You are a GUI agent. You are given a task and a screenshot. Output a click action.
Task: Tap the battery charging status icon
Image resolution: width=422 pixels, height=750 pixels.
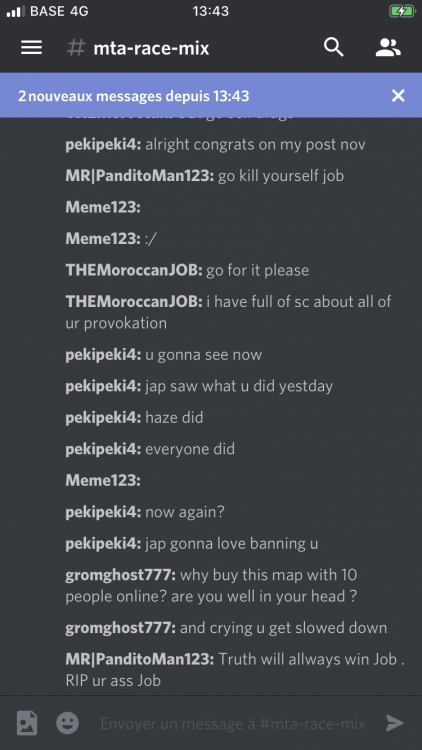click(x=401, y=11)
